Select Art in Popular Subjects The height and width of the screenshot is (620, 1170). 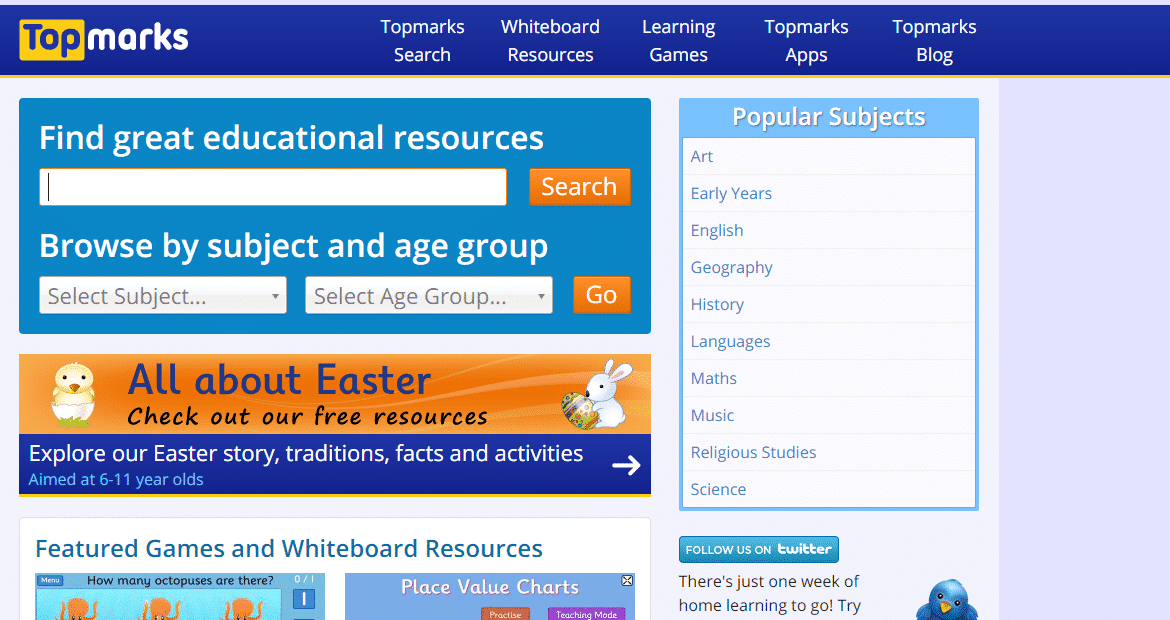tap(829, 156)
